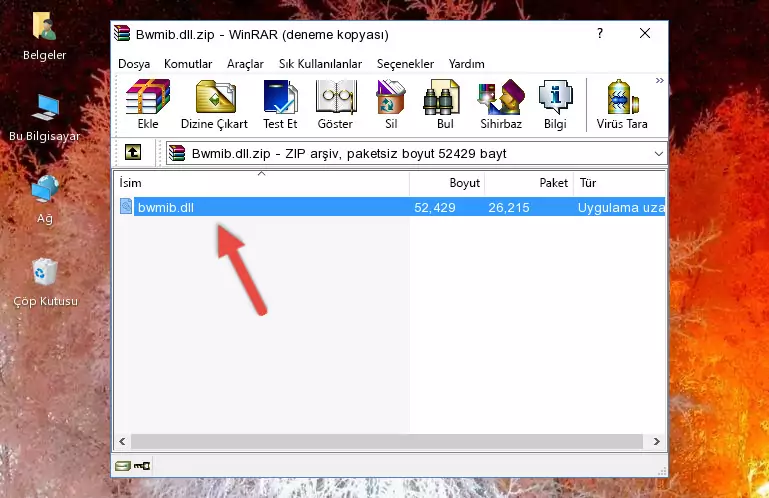The width and height of the screenshot is (769, 498).
Task: Close the WinRAR window
Action: point(645,33)
